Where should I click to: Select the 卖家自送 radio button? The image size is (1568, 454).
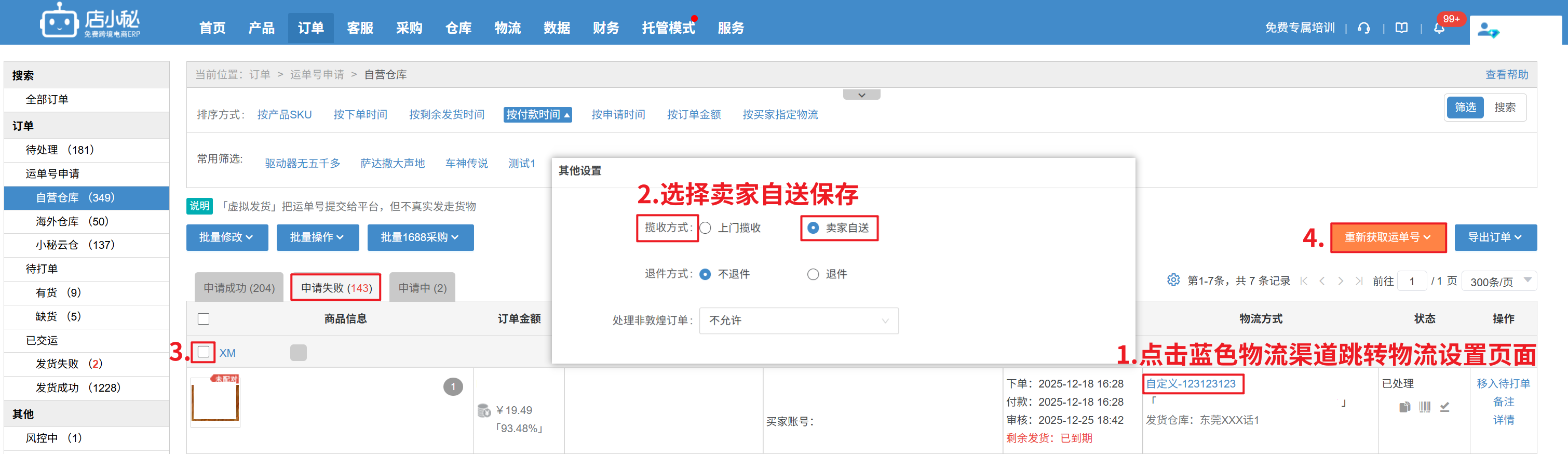click(813, 228)
